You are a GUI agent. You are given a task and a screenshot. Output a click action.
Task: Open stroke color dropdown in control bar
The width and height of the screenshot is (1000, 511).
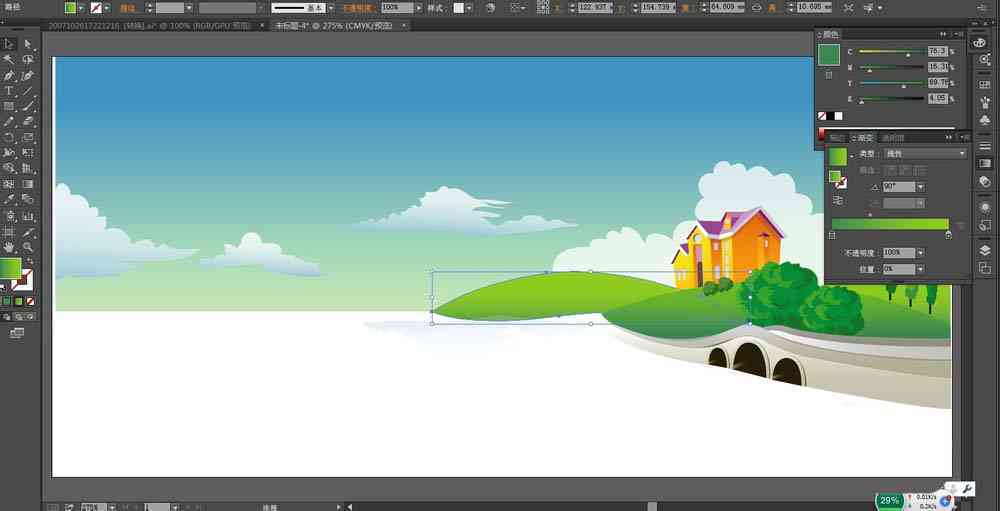(107, 8)
